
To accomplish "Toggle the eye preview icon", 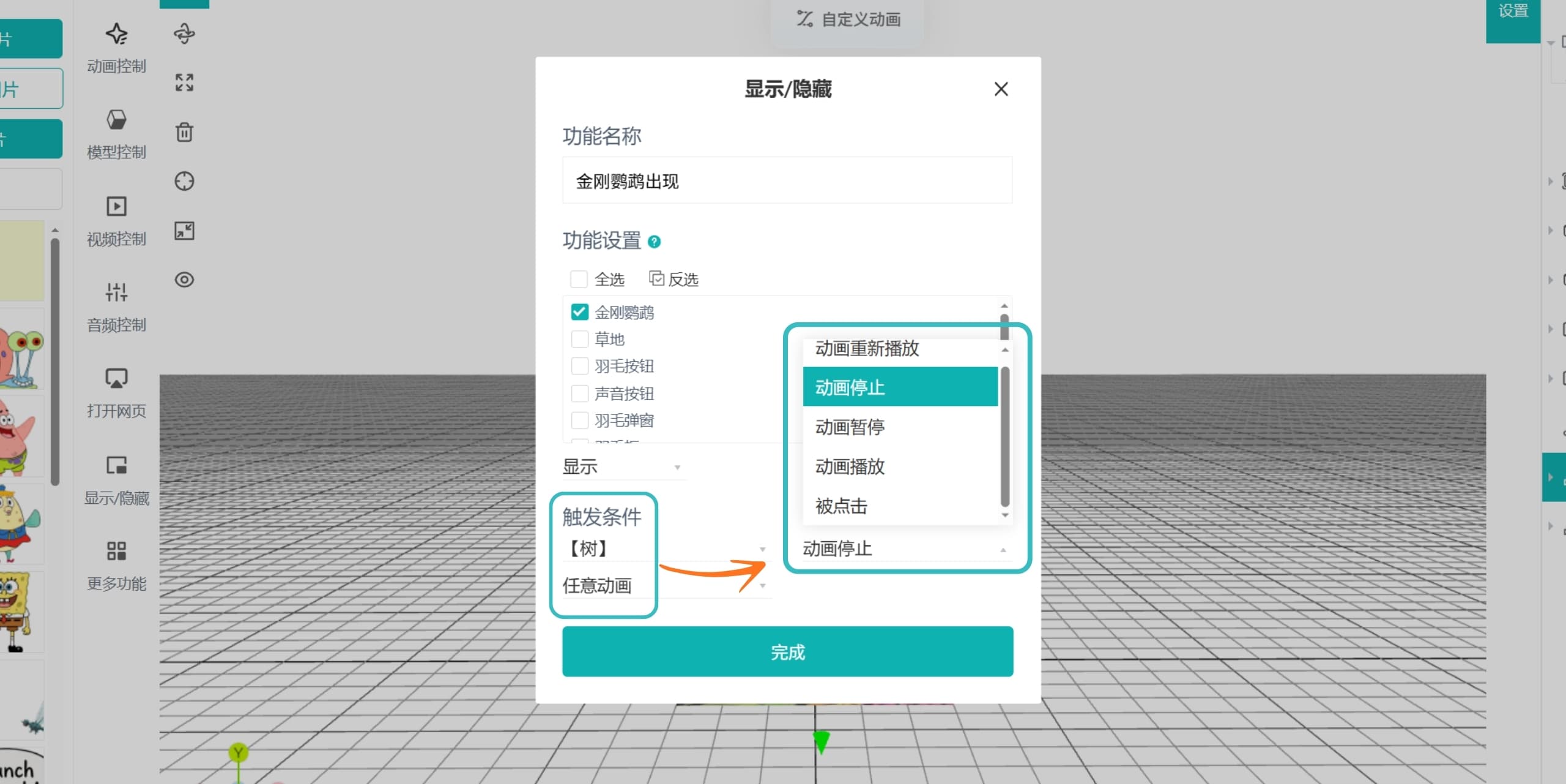I will tap(184, 279).
